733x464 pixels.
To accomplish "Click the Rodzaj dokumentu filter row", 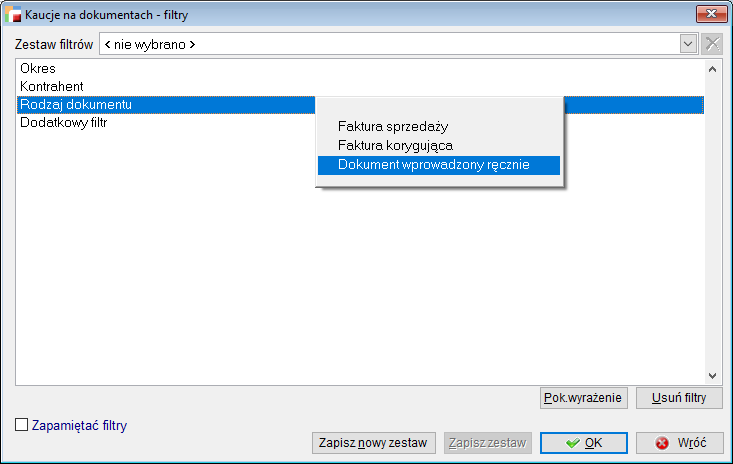I will (76, 105).
